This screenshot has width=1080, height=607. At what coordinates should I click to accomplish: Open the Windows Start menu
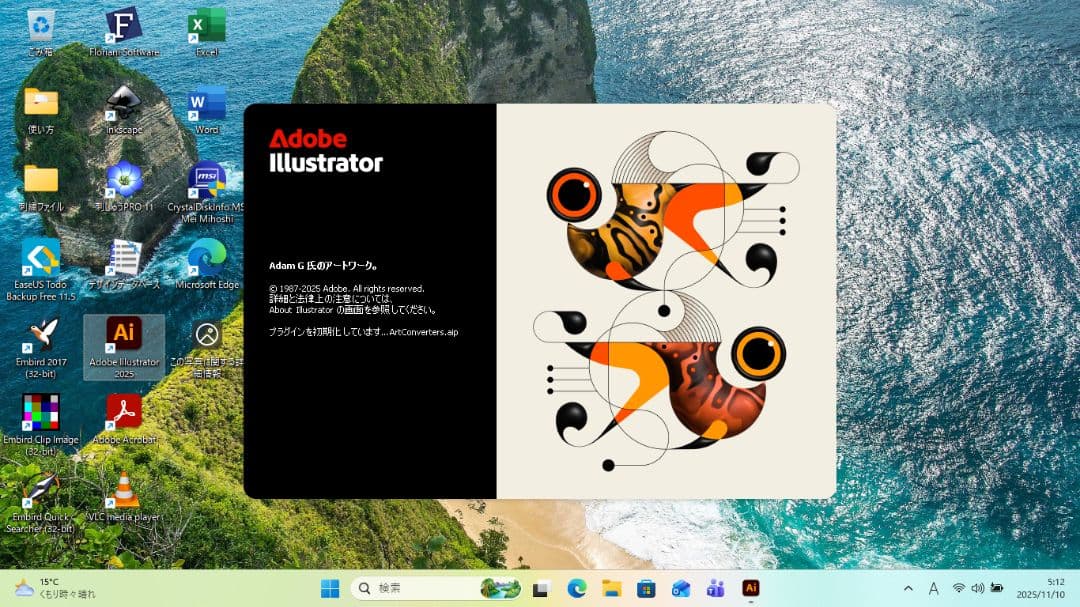pos(330,588)
